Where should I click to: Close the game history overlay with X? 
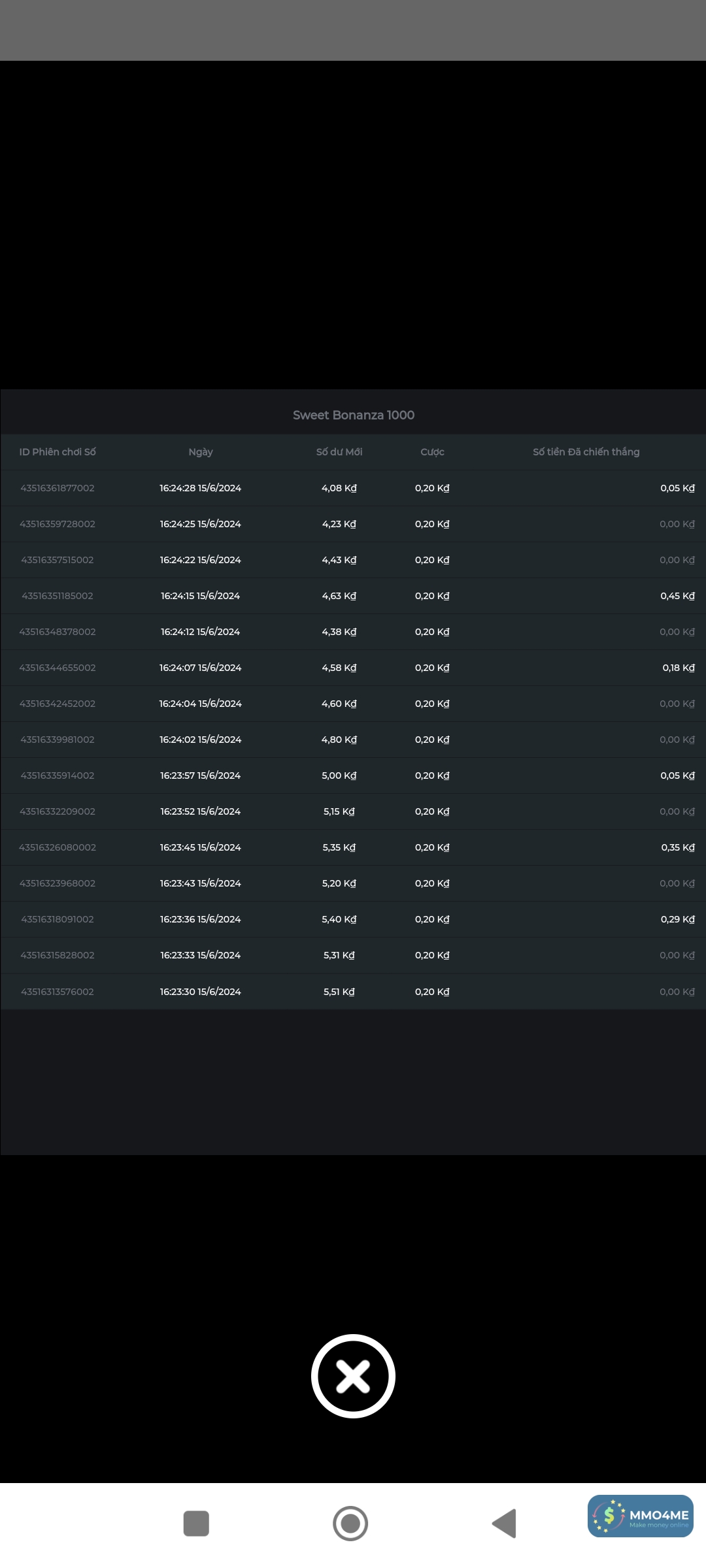(x=353, y=1376)
